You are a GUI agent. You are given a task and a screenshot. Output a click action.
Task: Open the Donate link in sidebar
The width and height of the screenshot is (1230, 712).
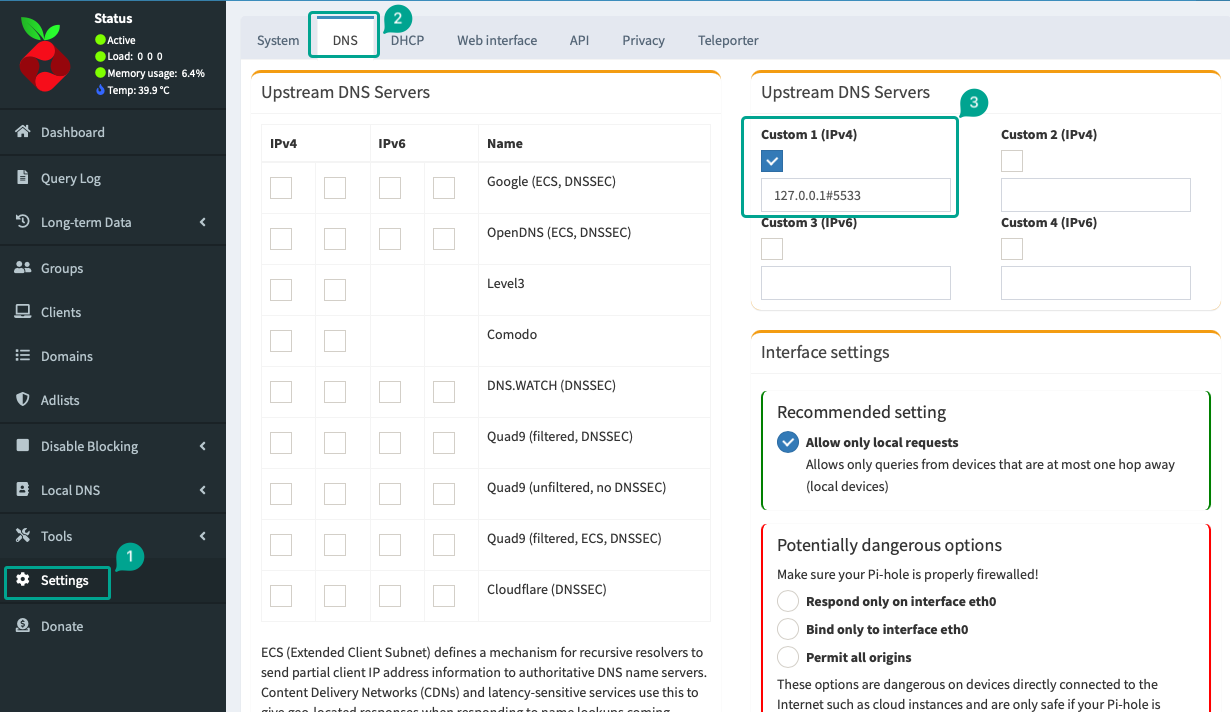pos(61,626)
